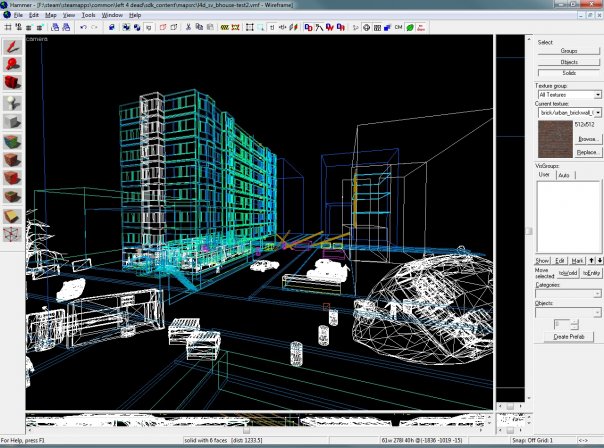This screenshot has width=604, height=448.
Task: Open the View menu
Action: pos(69,15)
